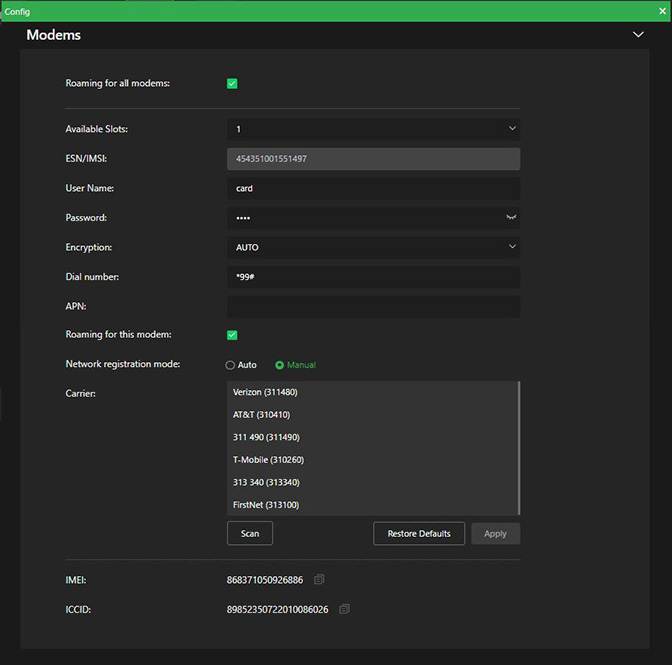Show password using the eye icon
Viewport: 672px width, 665px height.
[511, 217]
